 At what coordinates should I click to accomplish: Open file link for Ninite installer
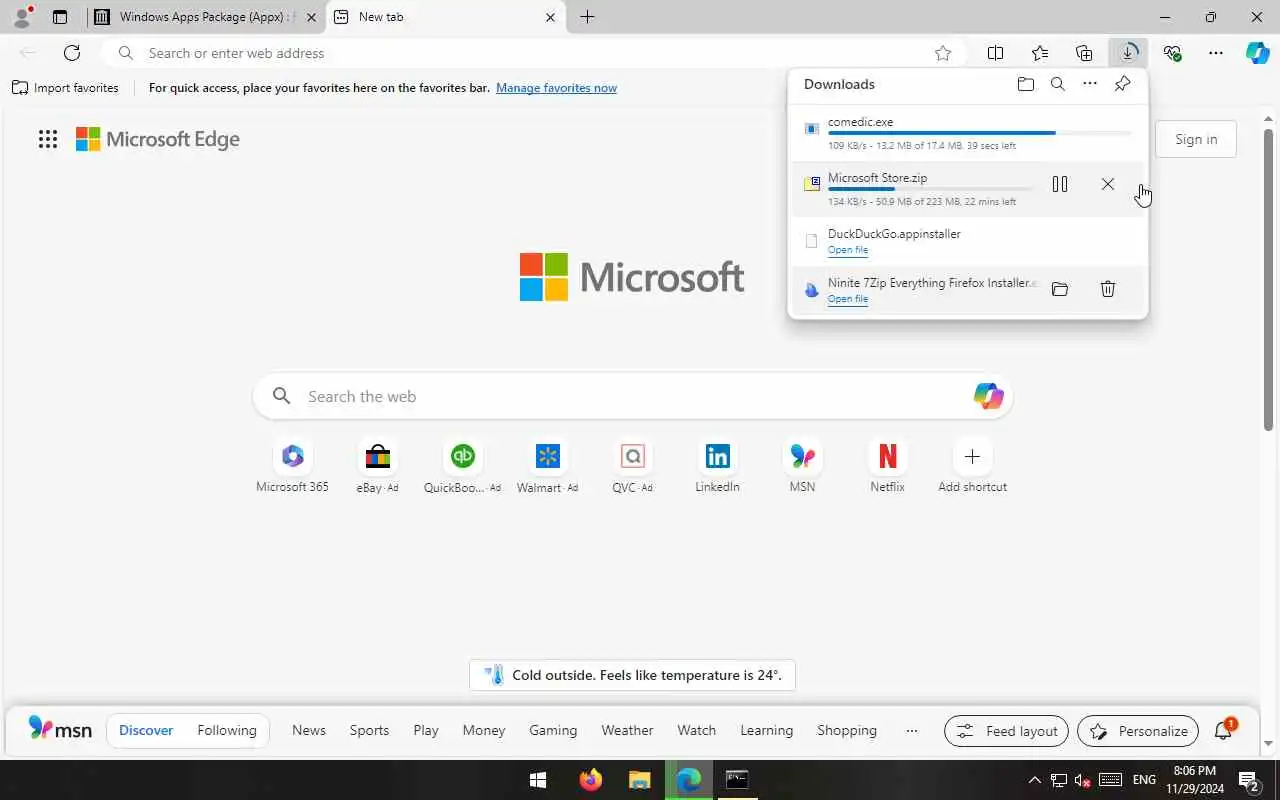pos(848,299)
